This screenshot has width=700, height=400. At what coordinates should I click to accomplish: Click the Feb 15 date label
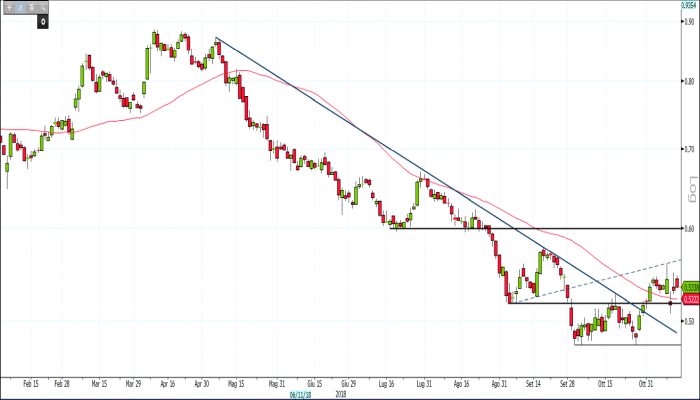click(28, 383)
